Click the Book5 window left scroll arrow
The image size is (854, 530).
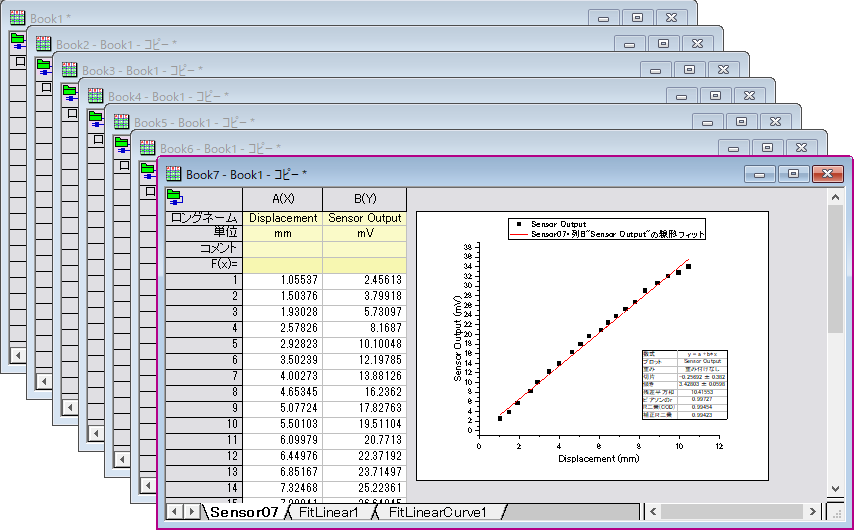tap(122, 460)
